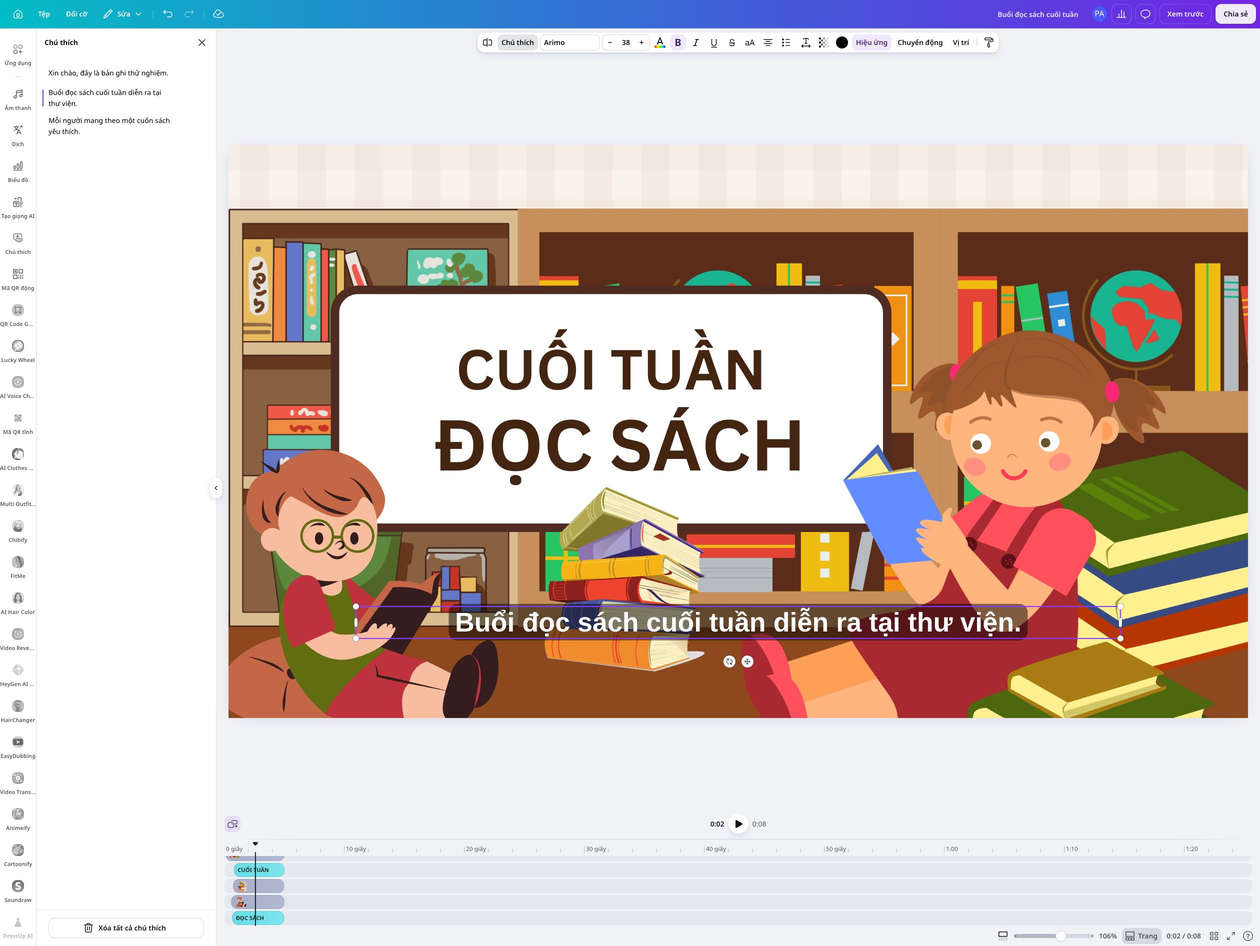Redo the last action

pos(189,14)
